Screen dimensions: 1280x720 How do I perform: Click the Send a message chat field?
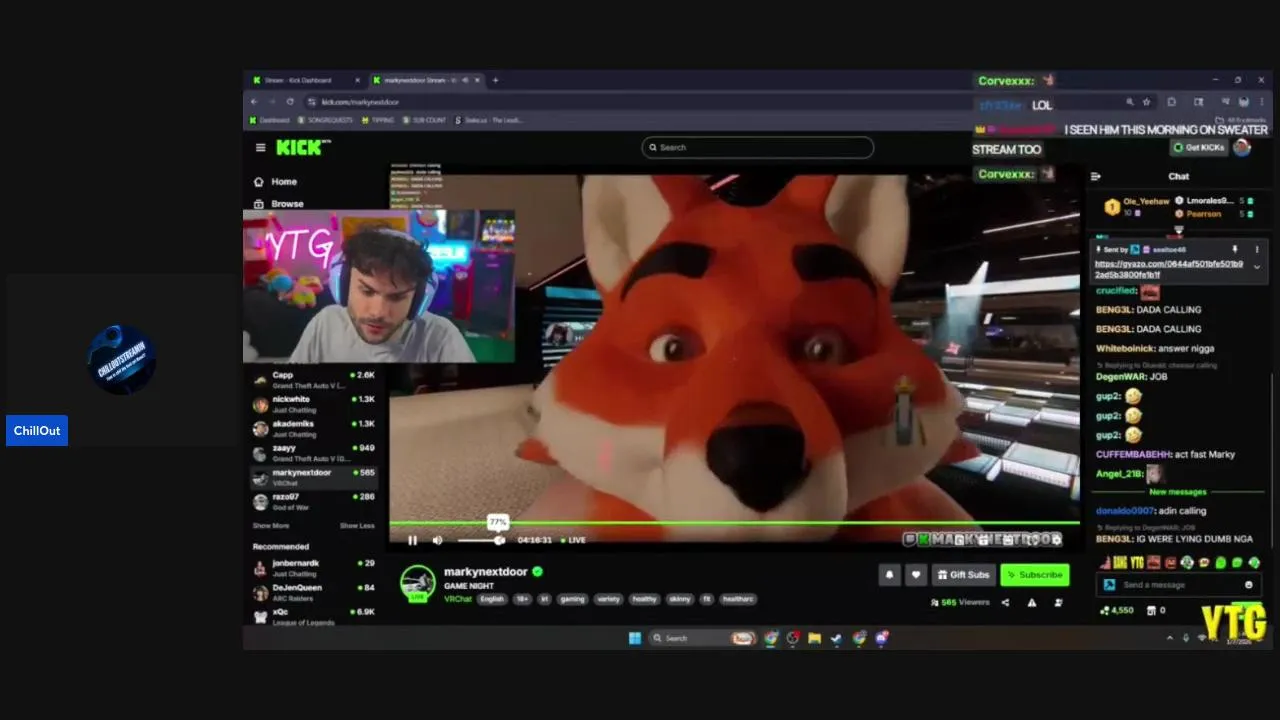coord(1180,585)
